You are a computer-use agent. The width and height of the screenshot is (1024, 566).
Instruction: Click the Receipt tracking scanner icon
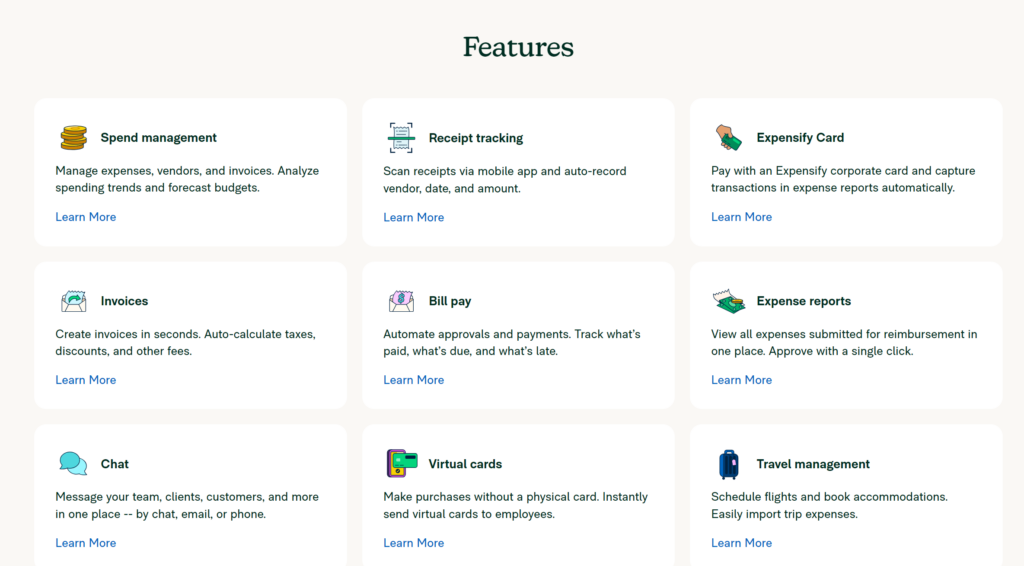(x=401, y=138)
